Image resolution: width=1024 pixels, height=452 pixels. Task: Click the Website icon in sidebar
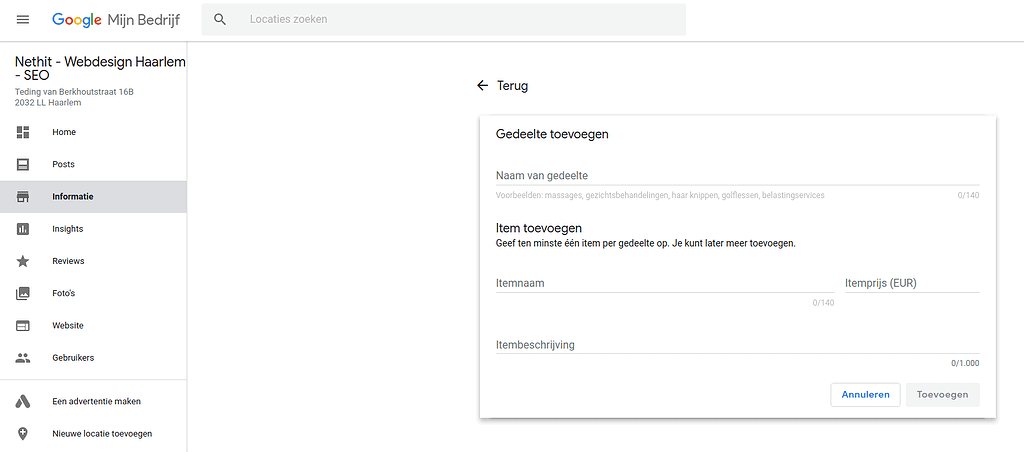coord(23,326)
